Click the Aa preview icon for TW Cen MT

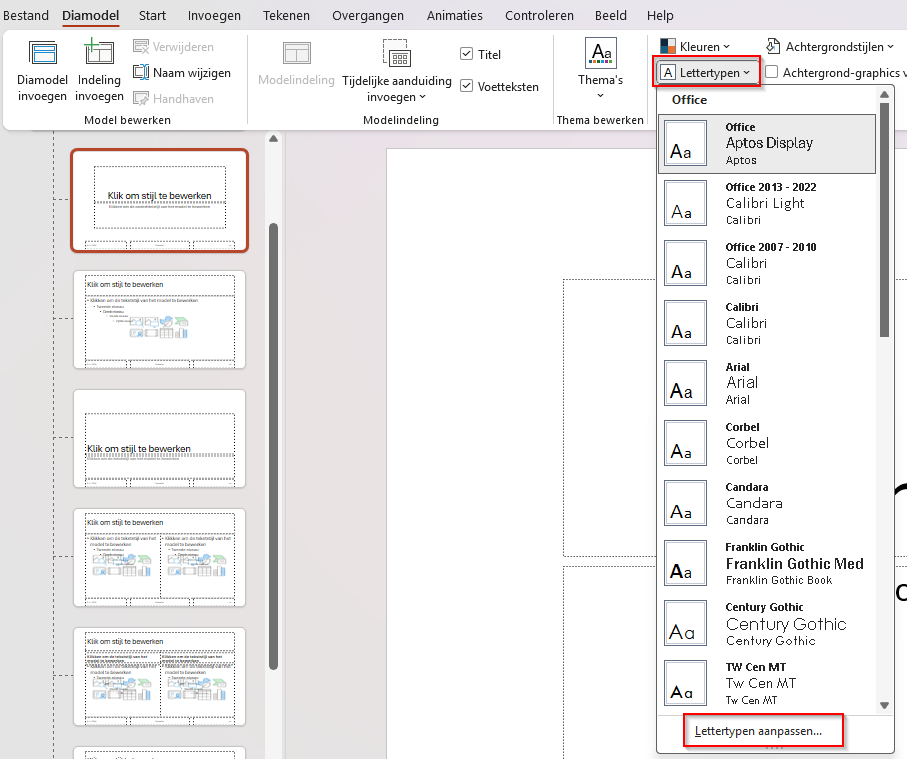685,683
